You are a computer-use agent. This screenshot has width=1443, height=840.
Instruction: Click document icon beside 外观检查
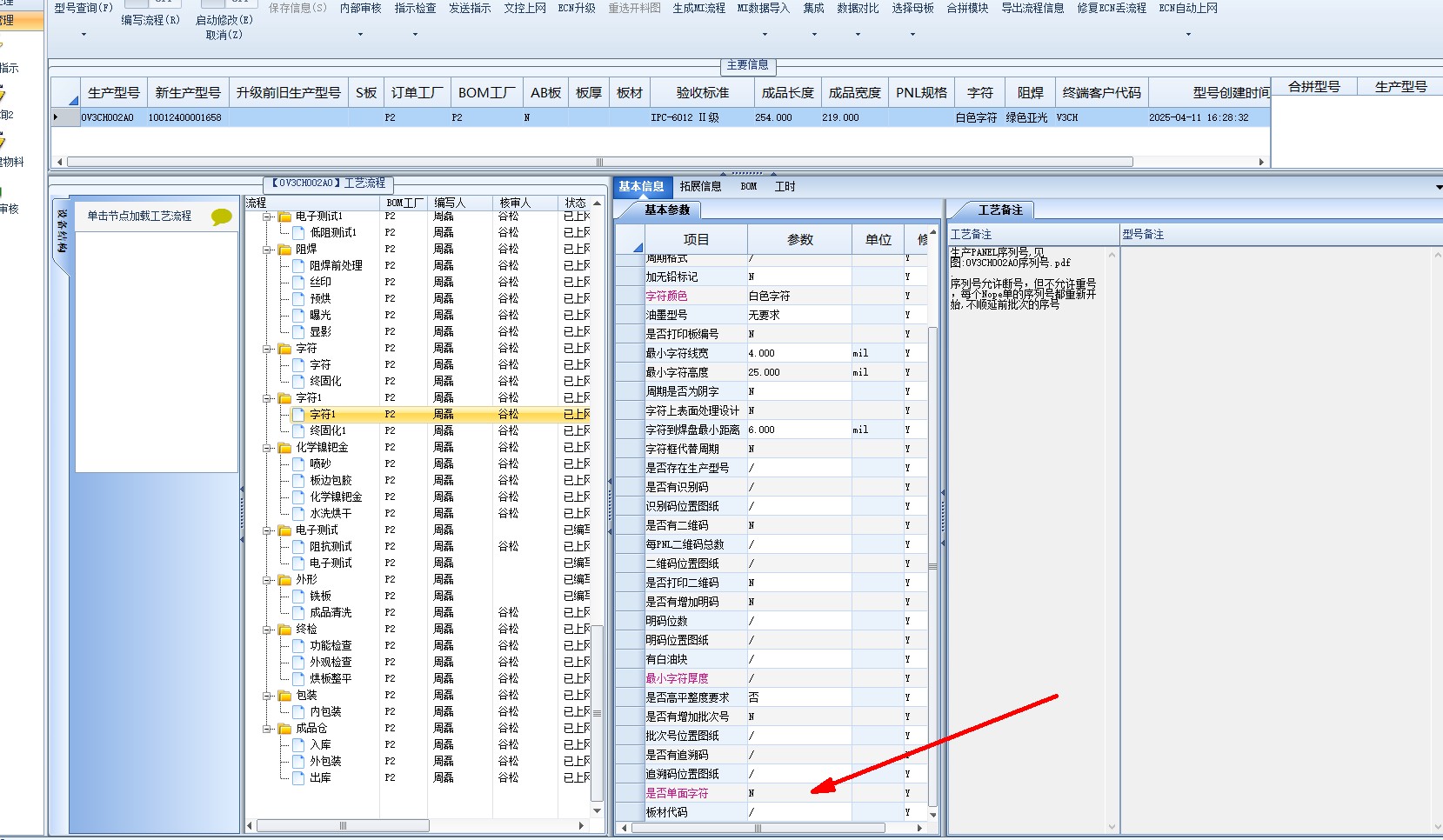(x=298, y=663)
